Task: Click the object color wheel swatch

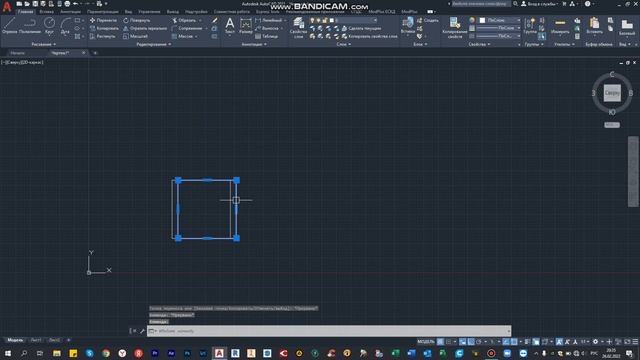Action: 472,20
